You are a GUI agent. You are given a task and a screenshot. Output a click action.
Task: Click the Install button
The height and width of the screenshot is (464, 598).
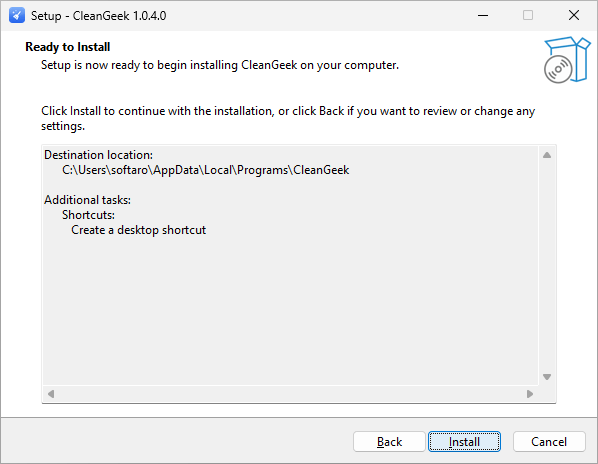click(464, 442)
